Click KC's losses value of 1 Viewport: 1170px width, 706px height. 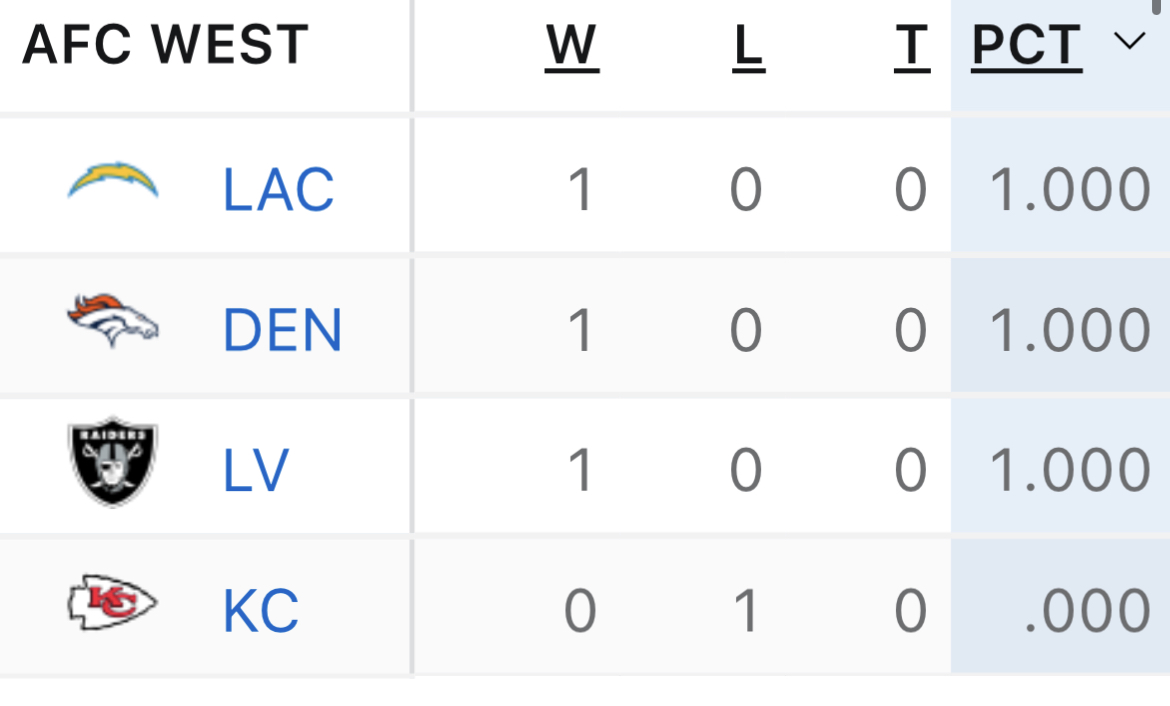(746, 610)
